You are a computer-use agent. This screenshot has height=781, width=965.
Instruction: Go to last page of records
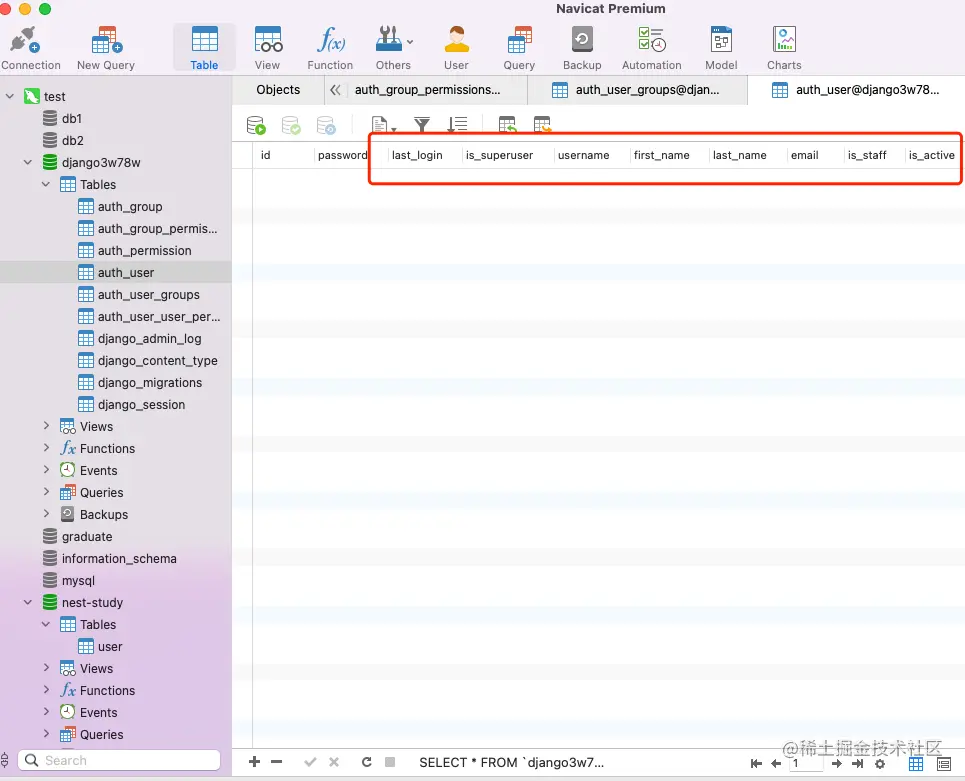[857, 764]
